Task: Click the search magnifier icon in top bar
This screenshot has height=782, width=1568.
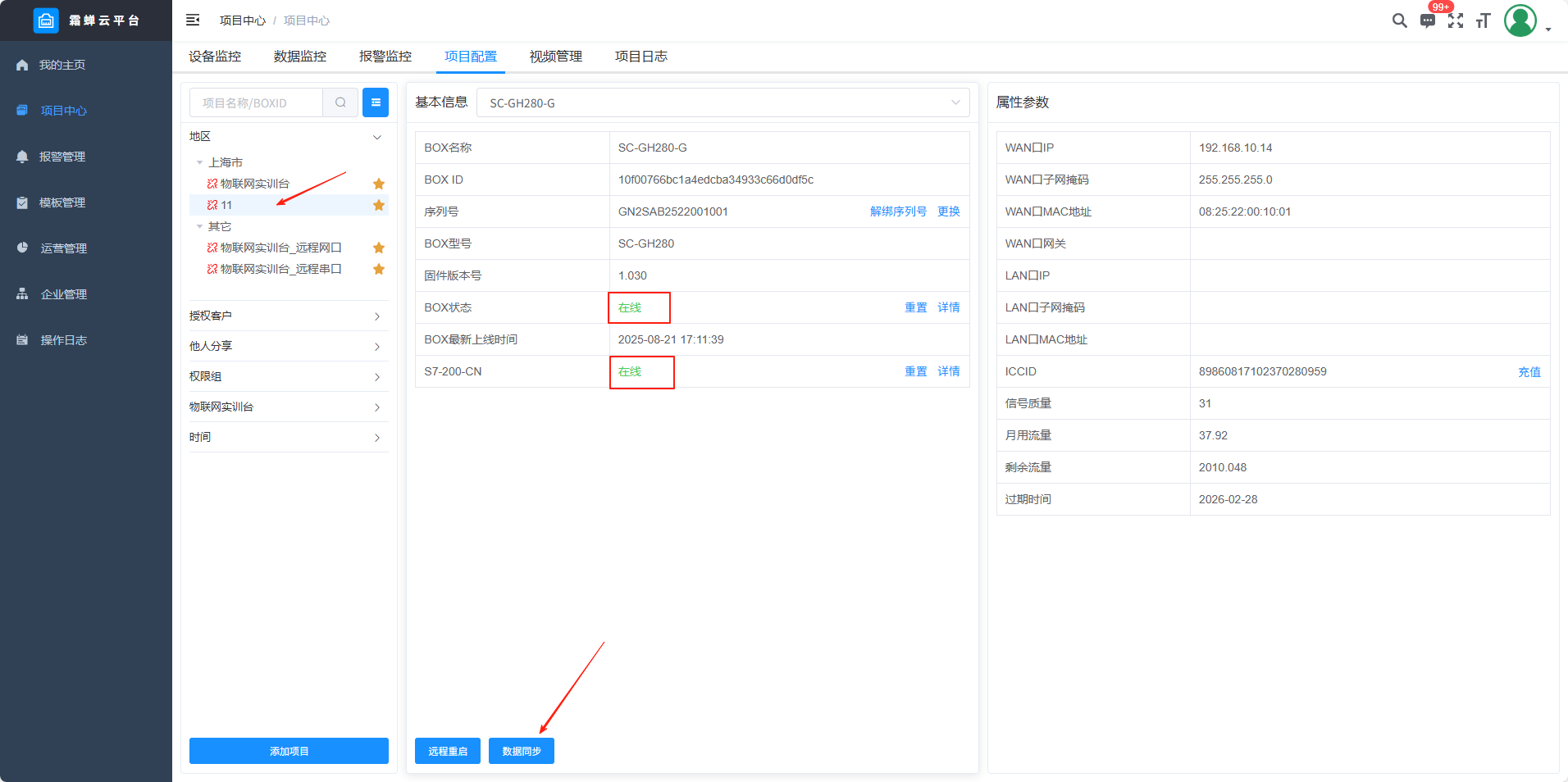Action: (1399, 20)
